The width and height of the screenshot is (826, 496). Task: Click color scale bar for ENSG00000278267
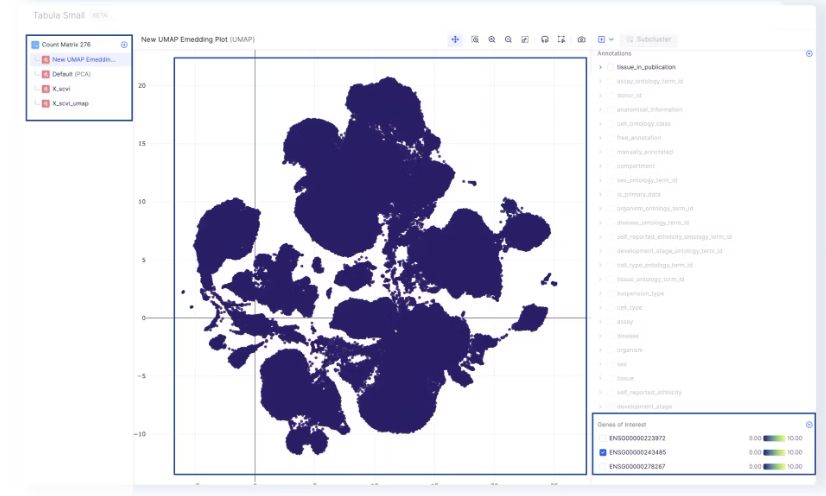774,467
